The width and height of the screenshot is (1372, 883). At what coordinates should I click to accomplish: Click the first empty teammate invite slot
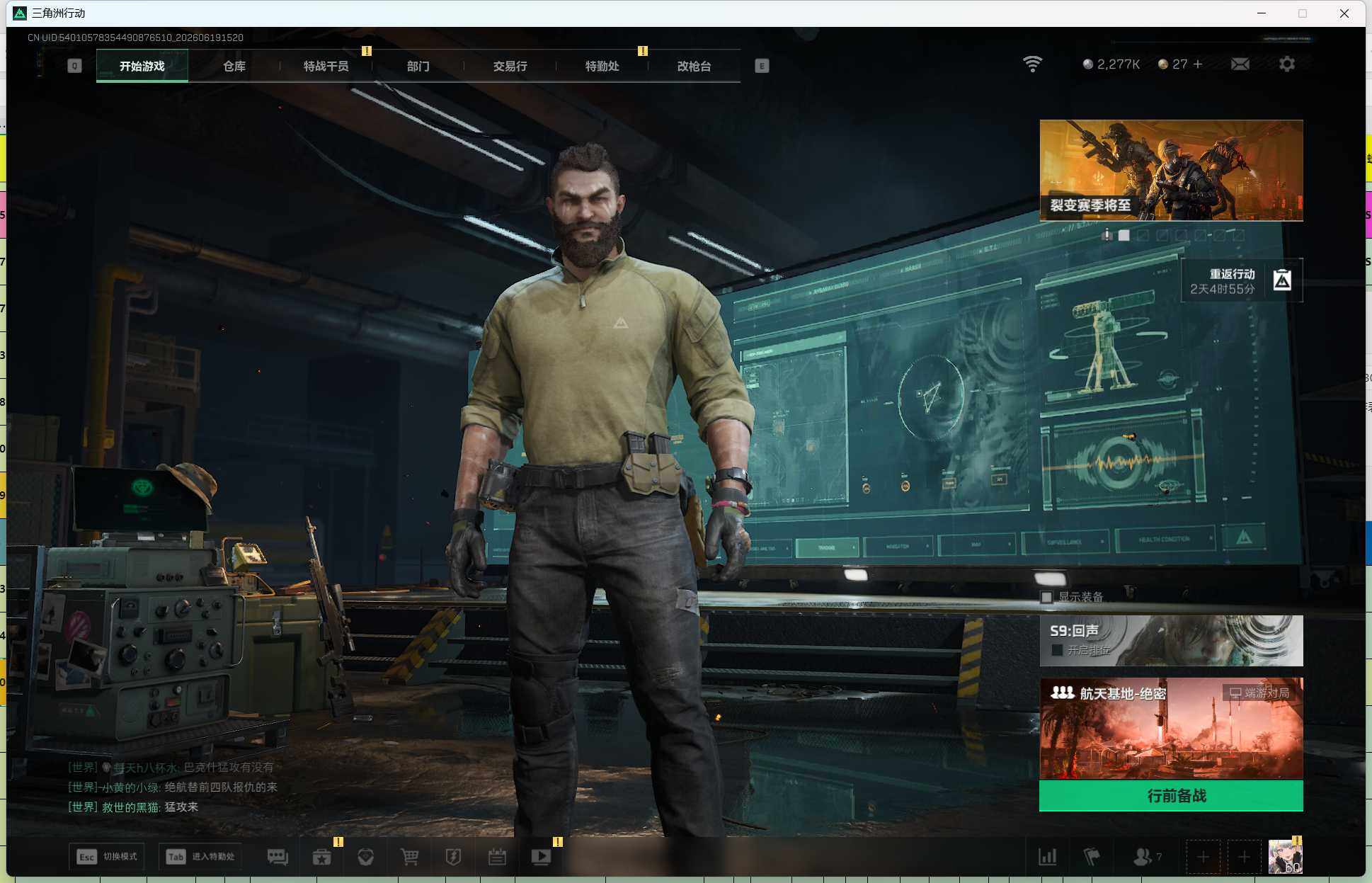[x=1203, y=857]
